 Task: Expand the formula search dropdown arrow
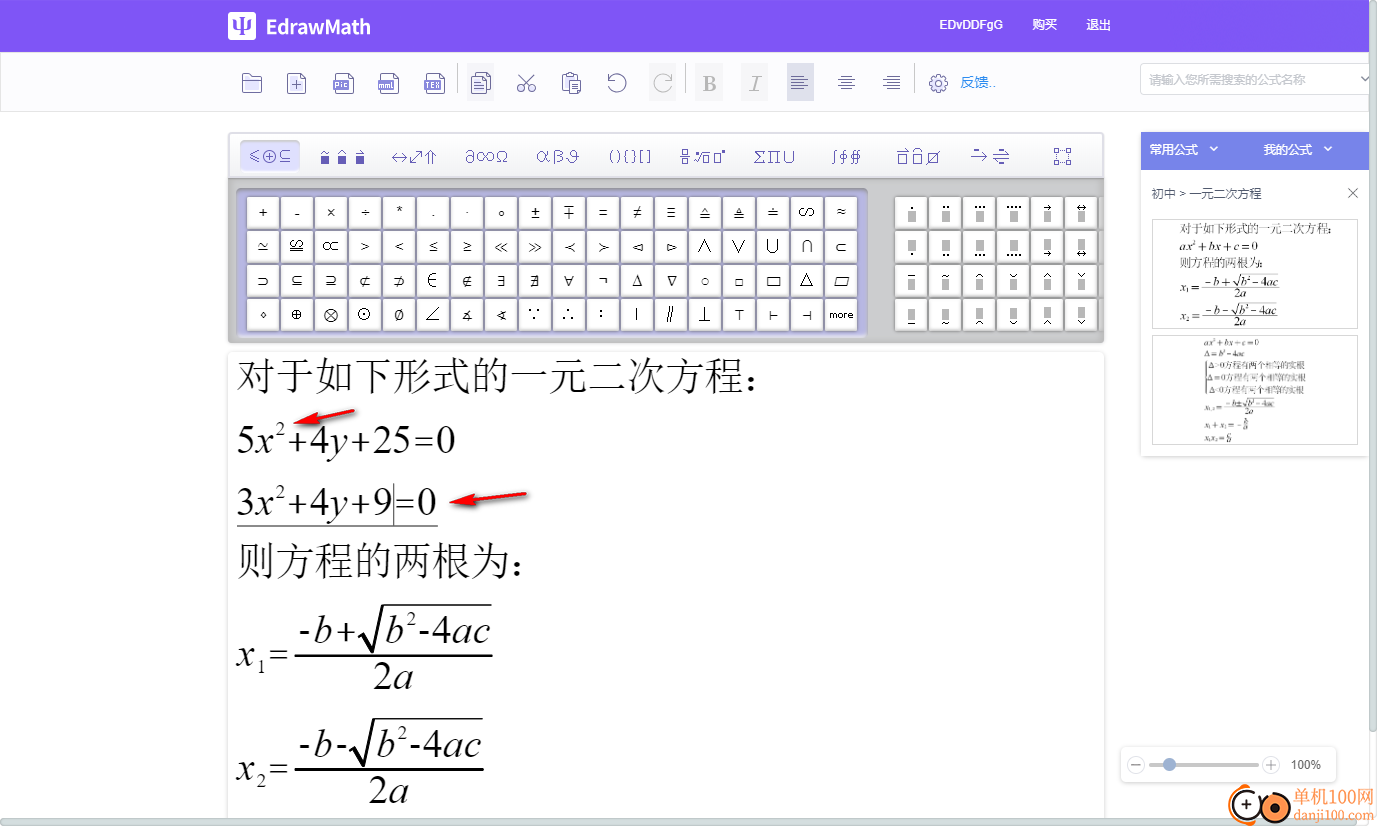1364,79
